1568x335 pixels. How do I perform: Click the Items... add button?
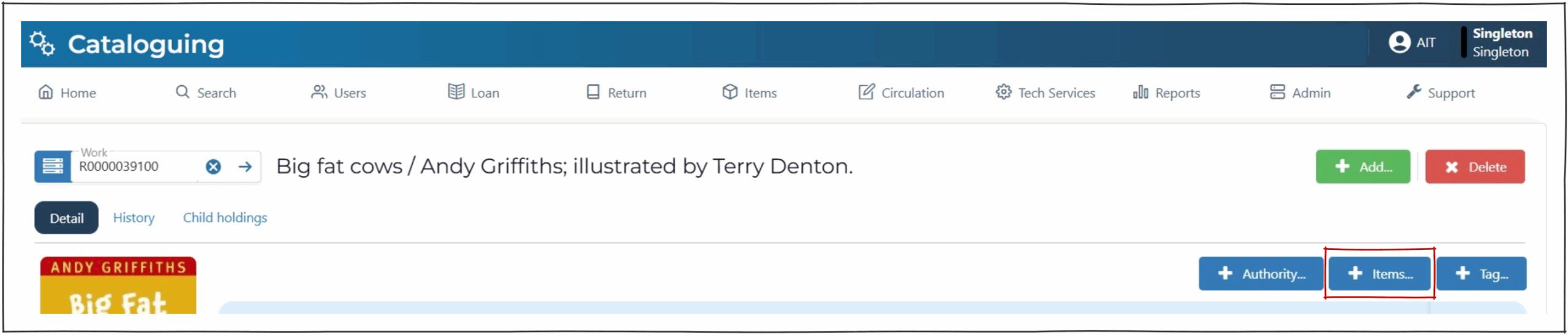pyautogui.click(x=1379, y=274)
